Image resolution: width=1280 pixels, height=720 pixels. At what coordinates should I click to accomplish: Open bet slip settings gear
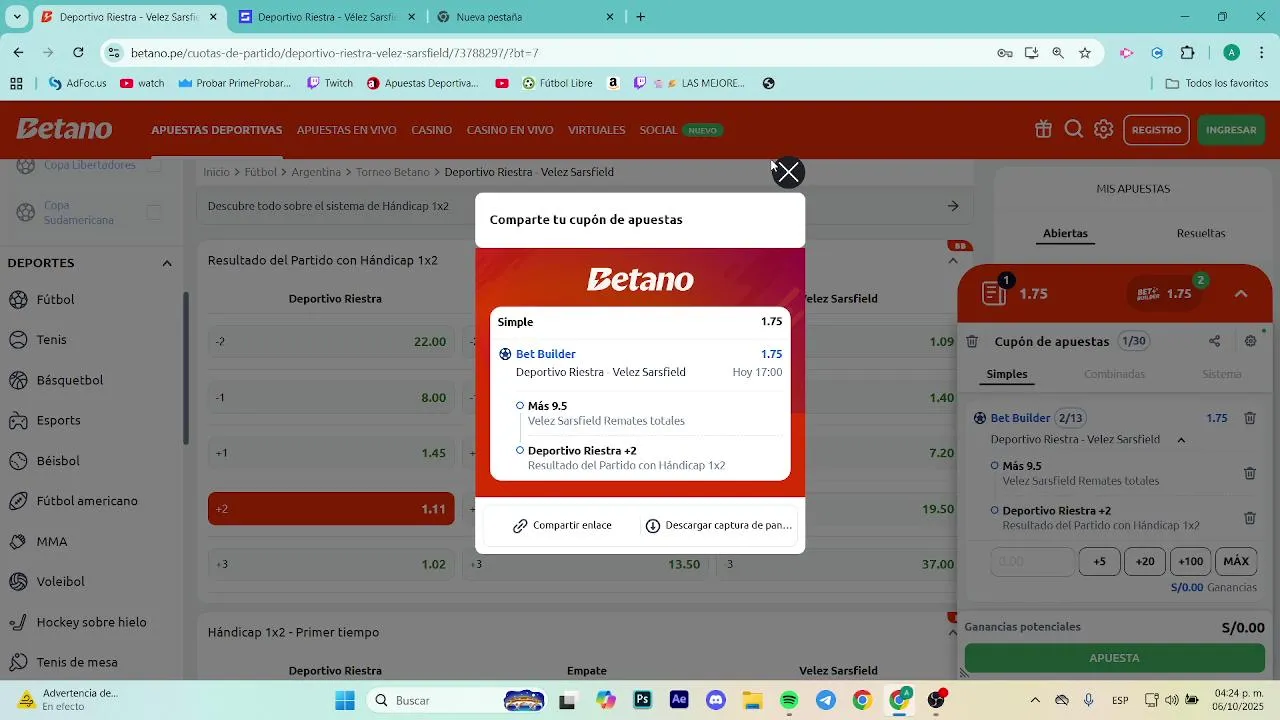click(x=1250, y=341)
